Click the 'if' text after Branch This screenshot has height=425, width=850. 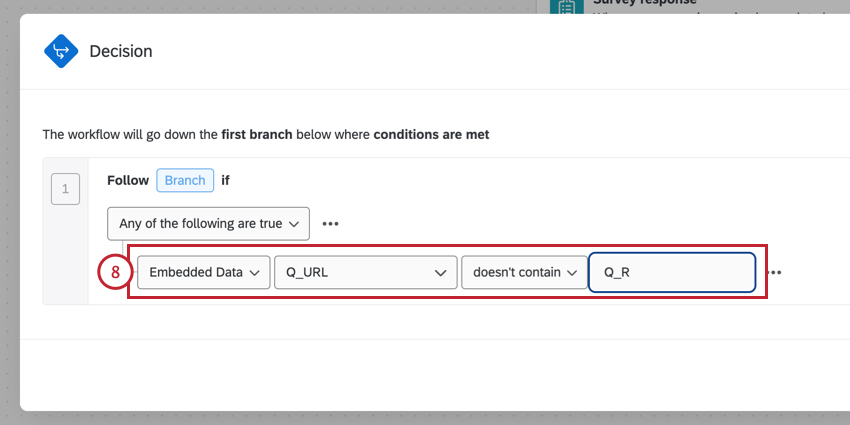[x=225, y=181]
